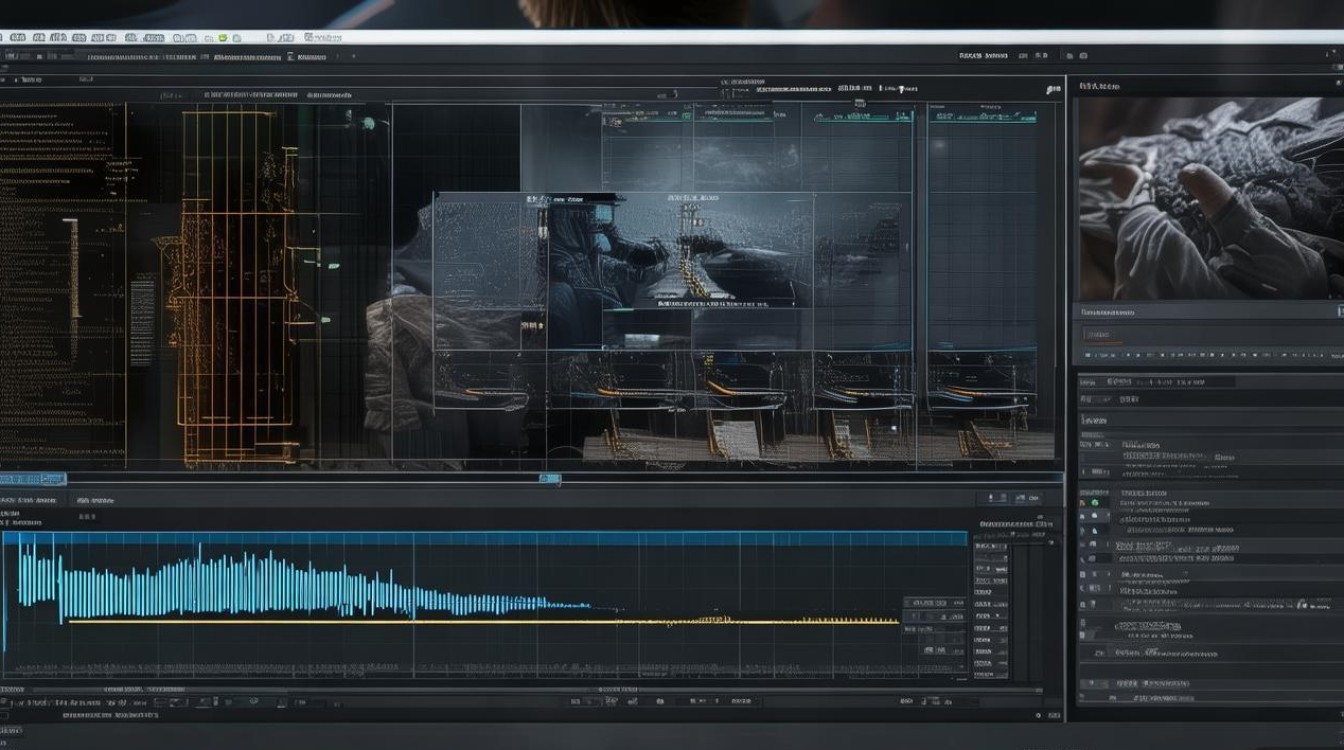Image resolution: width=1344 pixels, height=750 pixels.
Task: Click the first icon pair above the level meter
Action: [997, 497]
